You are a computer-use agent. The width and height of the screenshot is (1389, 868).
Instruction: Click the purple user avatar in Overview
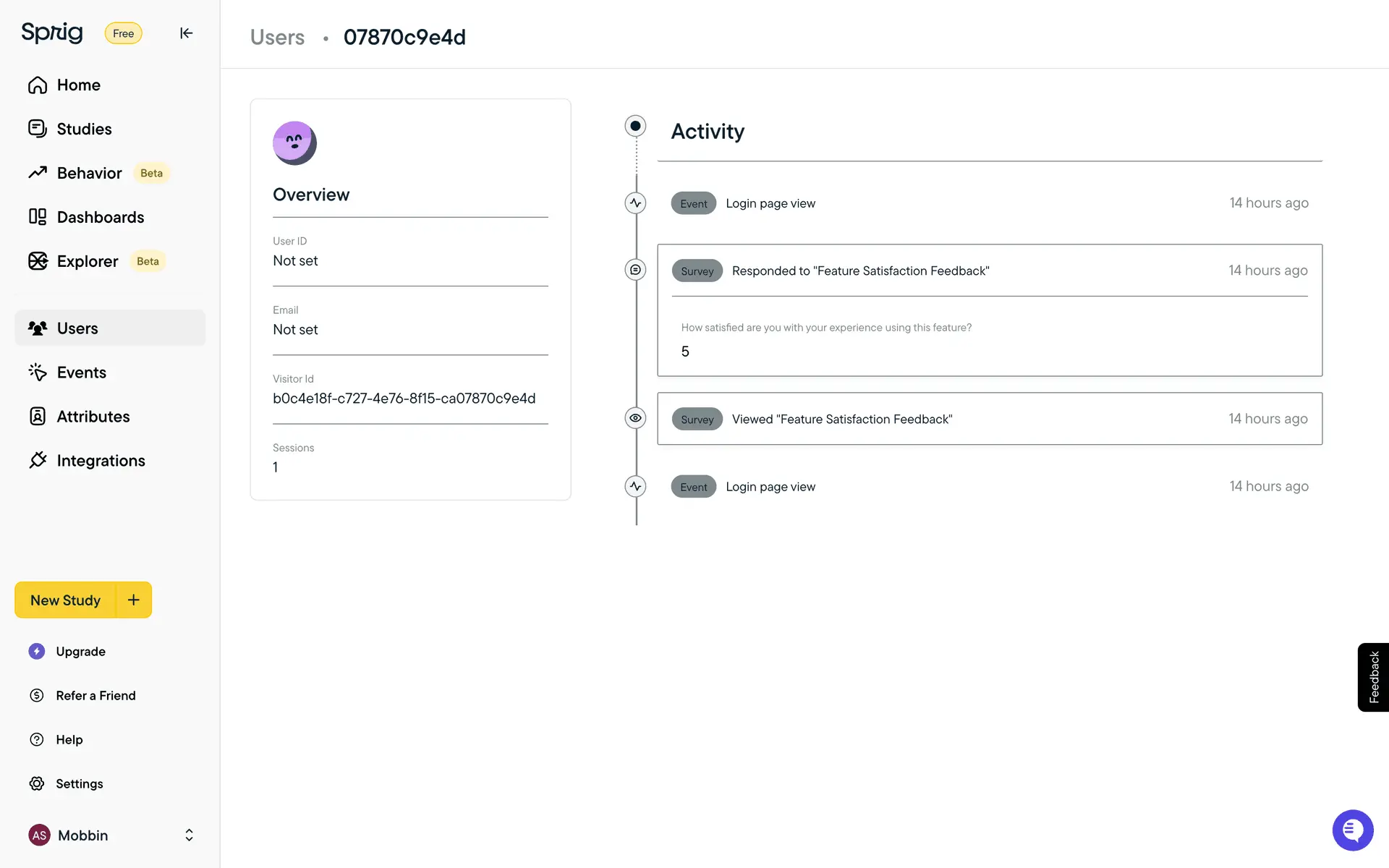pyautogui.click(x=294, y=143)
